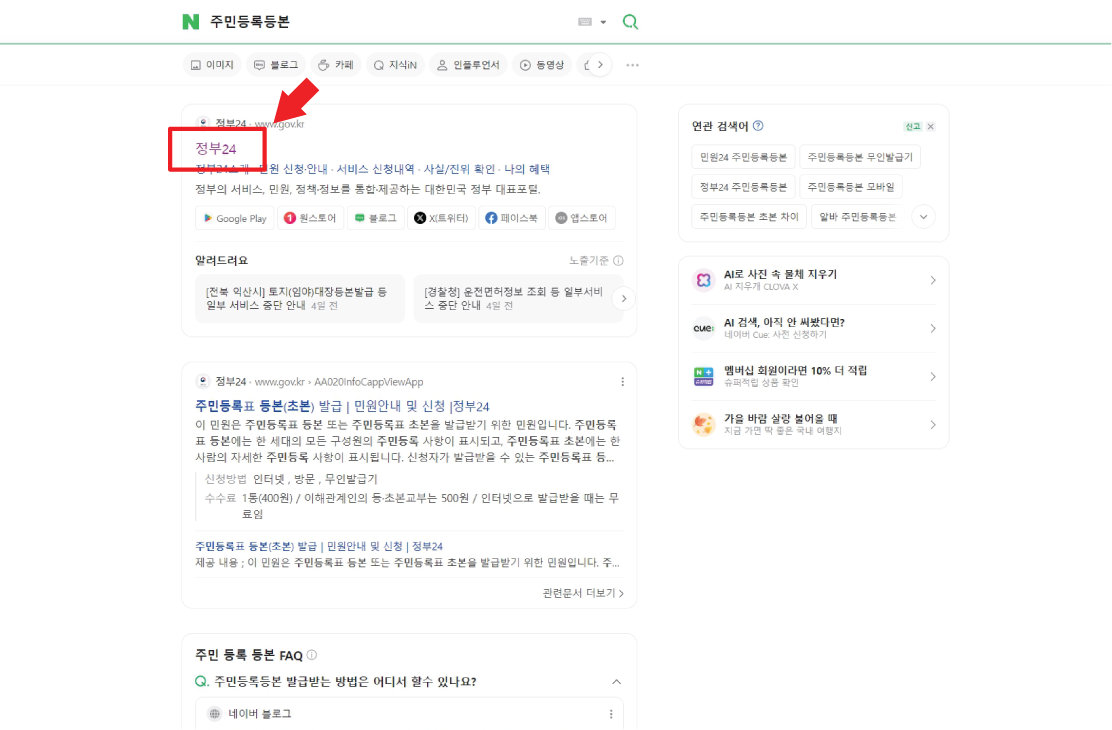Screen dimensions: 1112x730
Task: Click the 네이버 블로그 globe icon
Action: [214, 714]
